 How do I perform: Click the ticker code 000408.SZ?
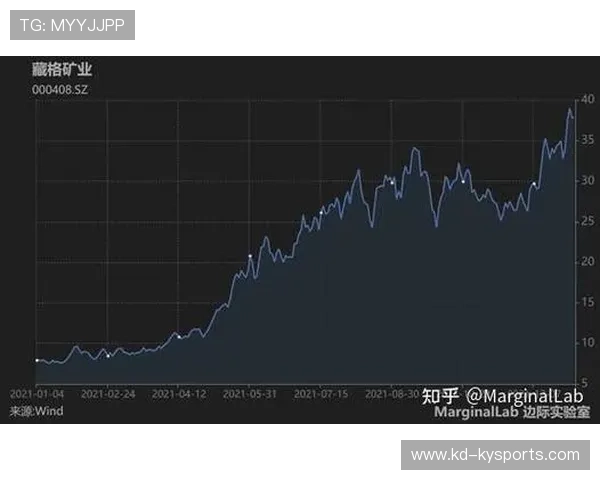[x=60, y=90]
